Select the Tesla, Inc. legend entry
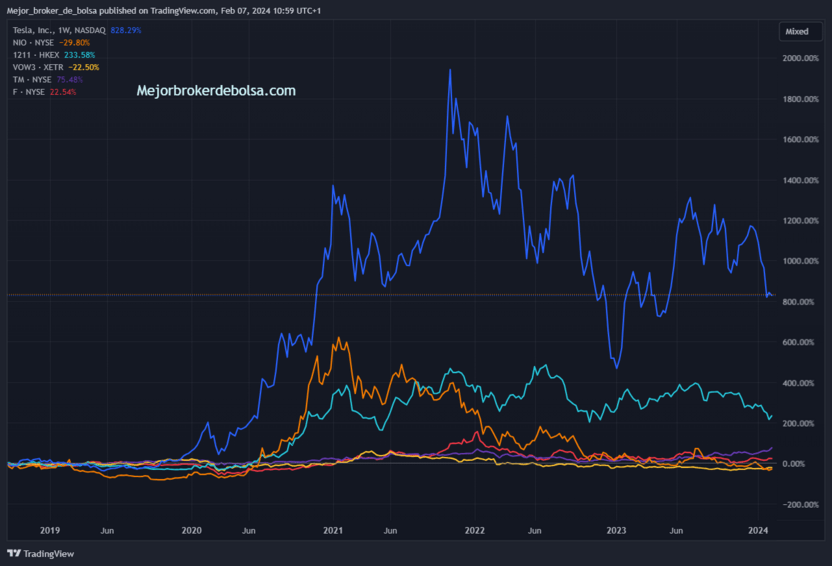832x566 pixels. 59,30
